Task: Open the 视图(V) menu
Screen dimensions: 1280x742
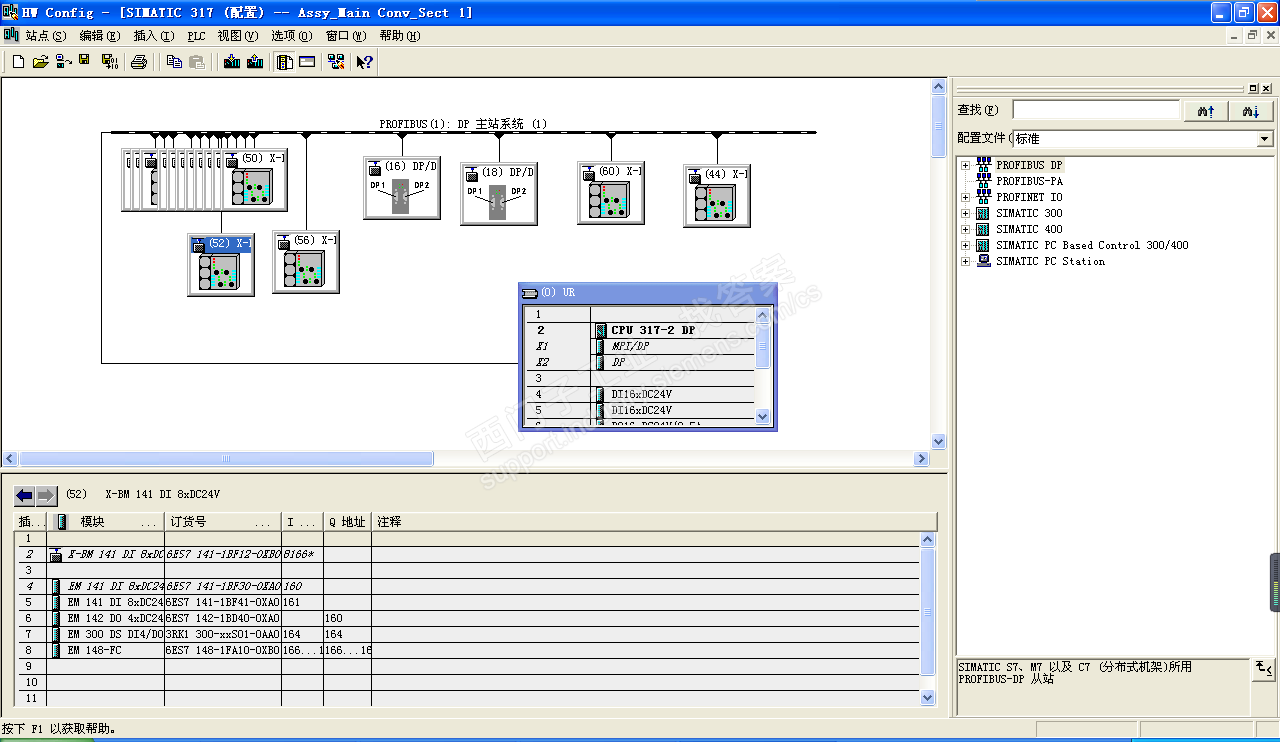Action: point(238,35)
